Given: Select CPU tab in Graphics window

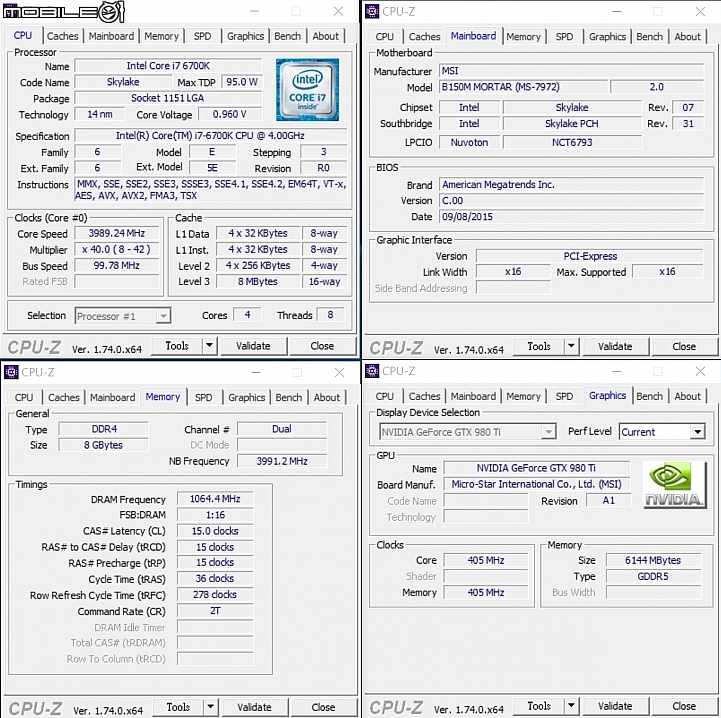Looking at the screenshot, I should click(x=384, y=396).
